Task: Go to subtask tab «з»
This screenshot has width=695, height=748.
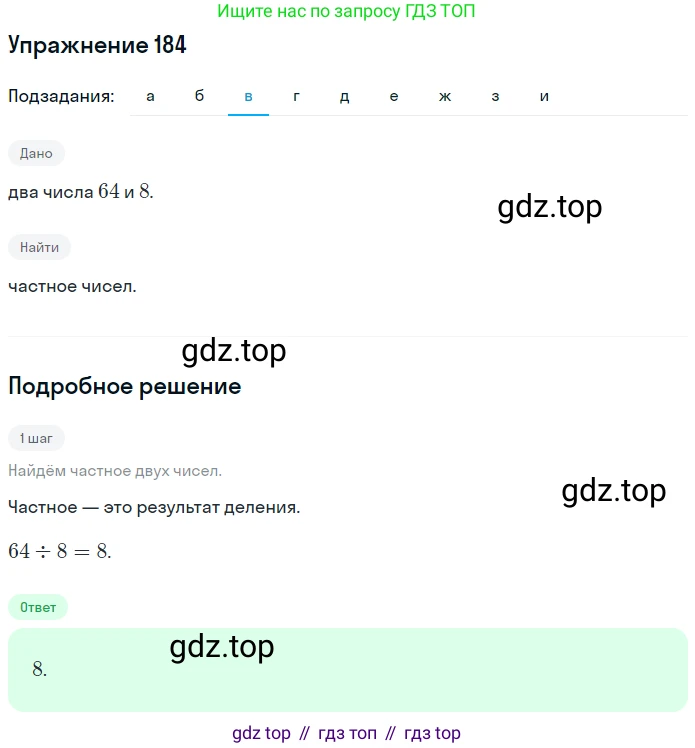Action: [495, 96]
